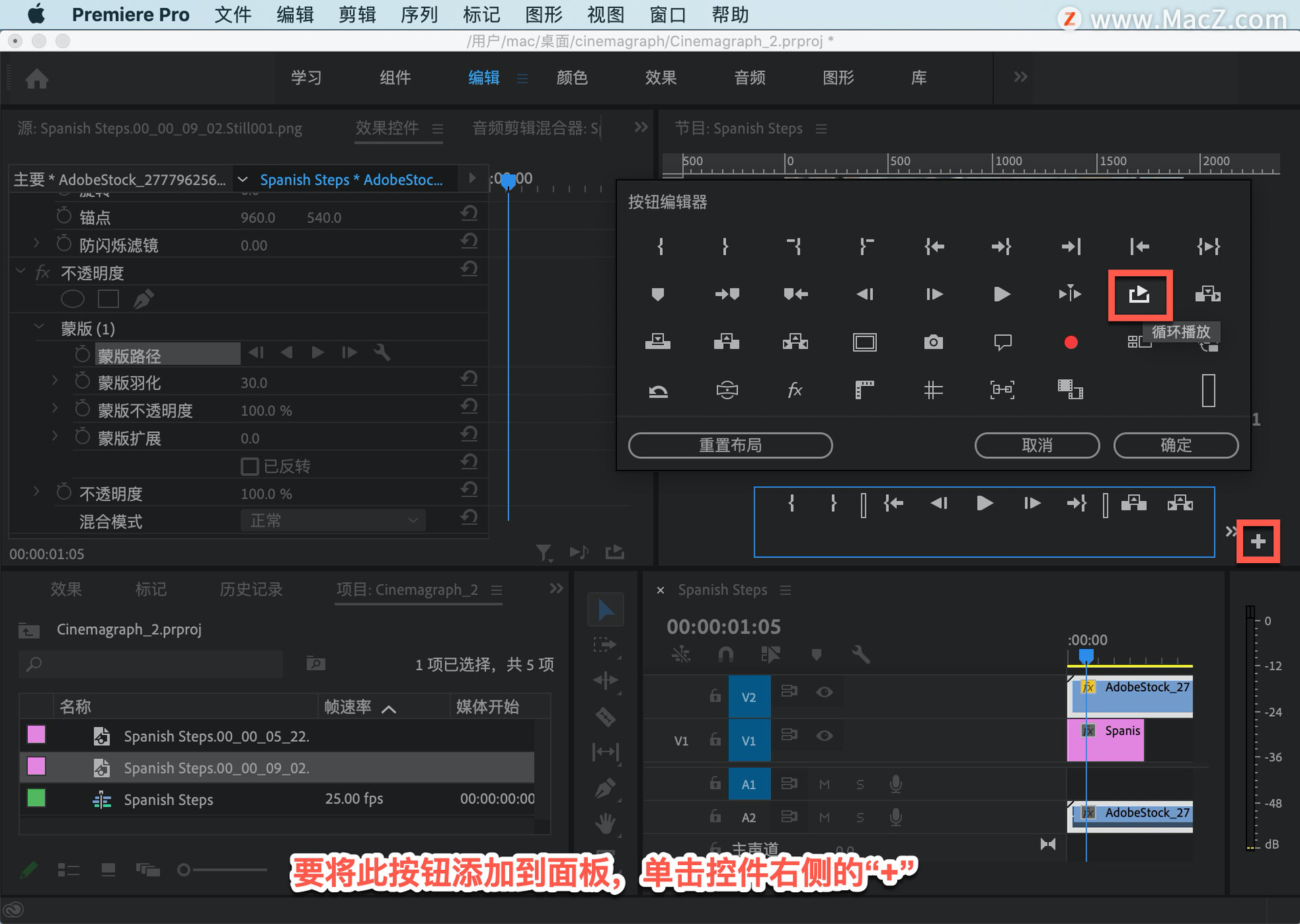
Task: Open the 历史记录 panel tab
Action: (251, 590)
